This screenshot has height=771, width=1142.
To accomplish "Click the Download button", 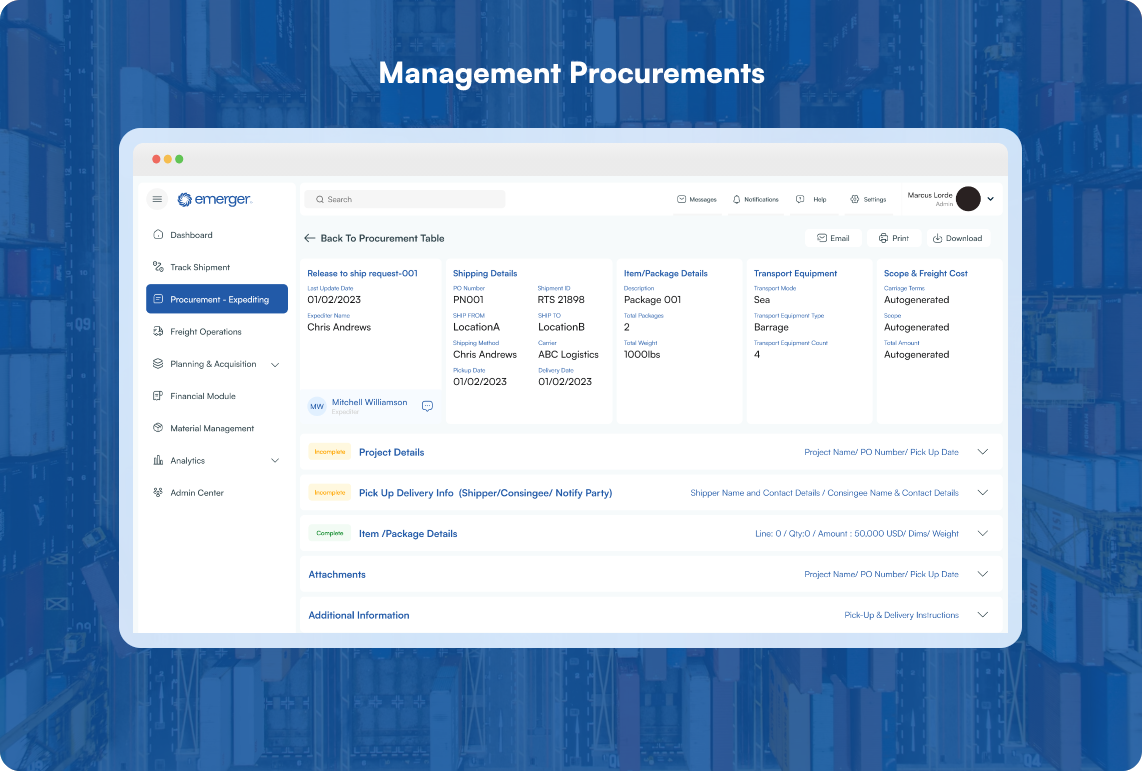I will pos(957,239).
